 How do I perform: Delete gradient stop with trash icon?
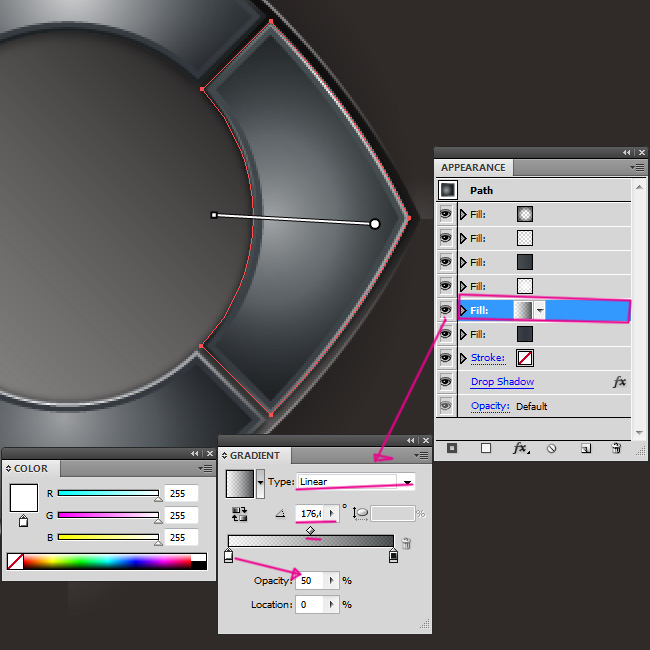(406, 545)
